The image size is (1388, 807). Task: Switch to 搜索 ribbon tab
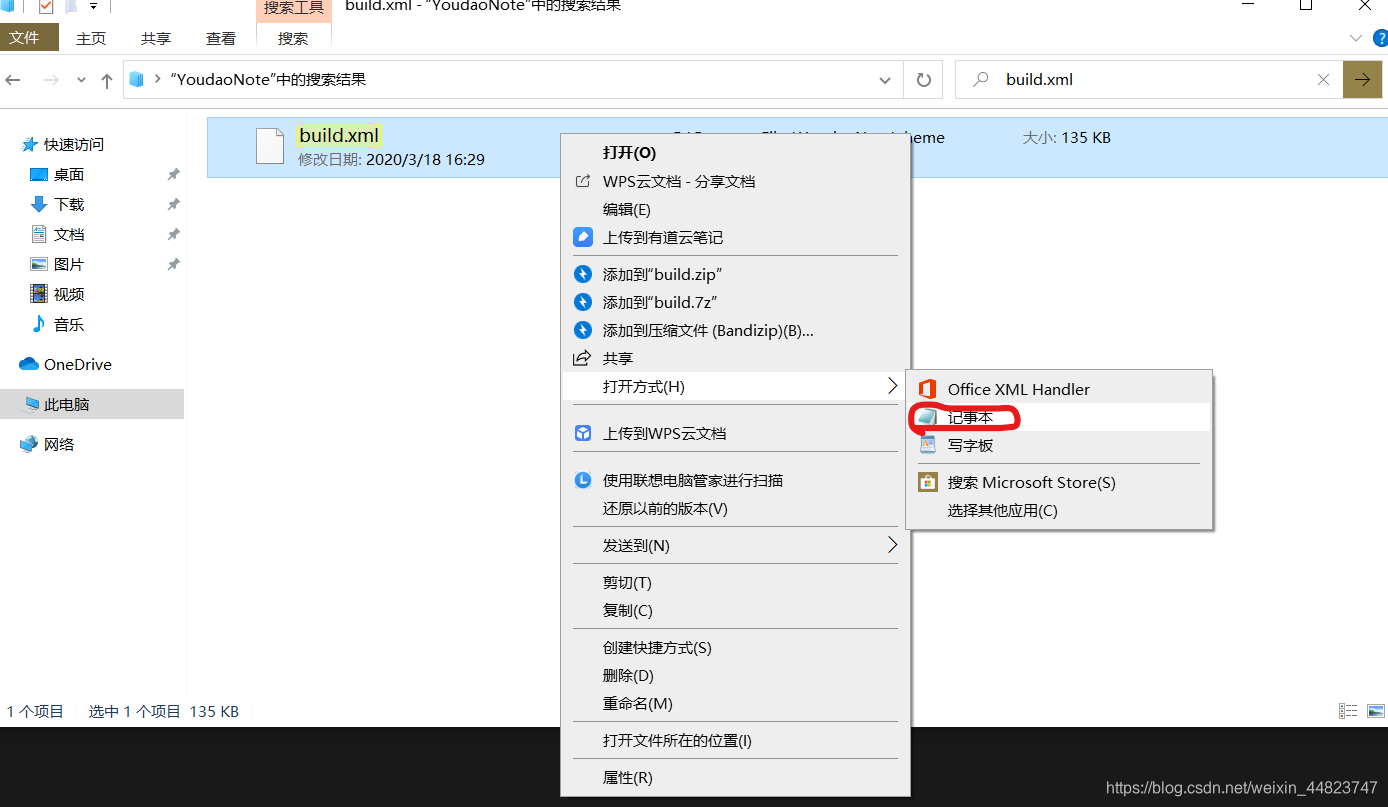[293, 38]
